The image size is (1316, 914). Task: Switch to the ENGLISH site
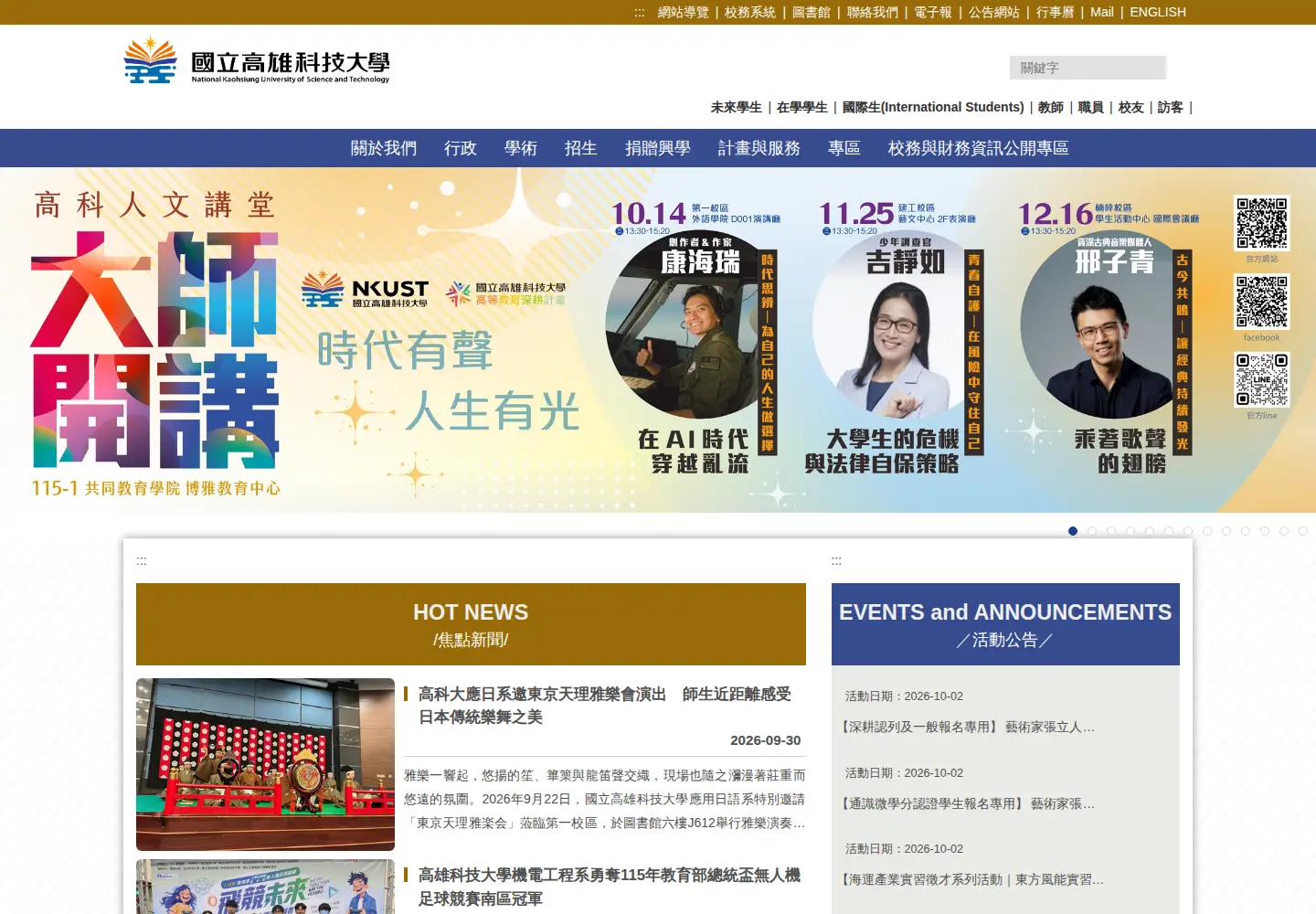tap(1158, 12)
